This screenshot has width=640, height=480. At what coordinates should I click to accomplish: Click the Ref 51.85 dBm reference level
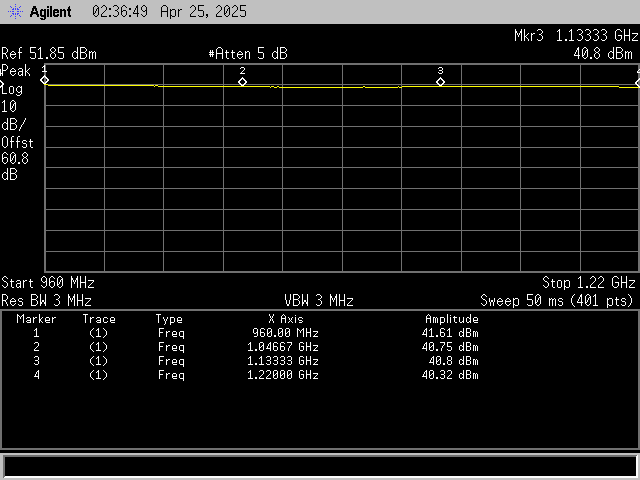[x=49, y=53]
